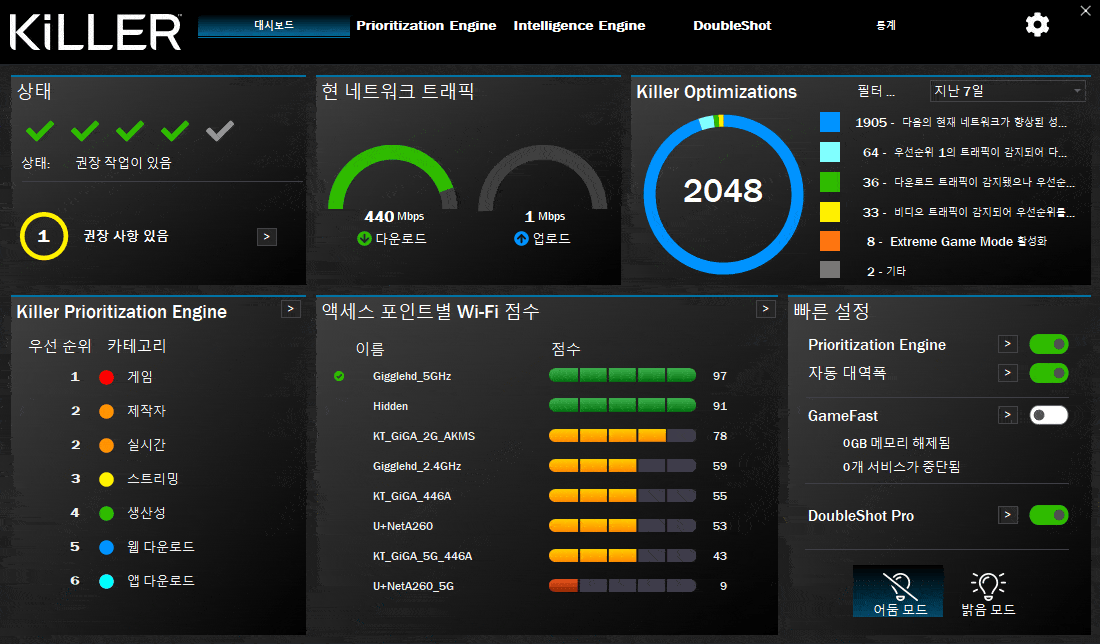Switch to light mode (밝음 모드)
Image resolution: width=1100 pixels, height=644 pixels.
click(x=987, y=591)
